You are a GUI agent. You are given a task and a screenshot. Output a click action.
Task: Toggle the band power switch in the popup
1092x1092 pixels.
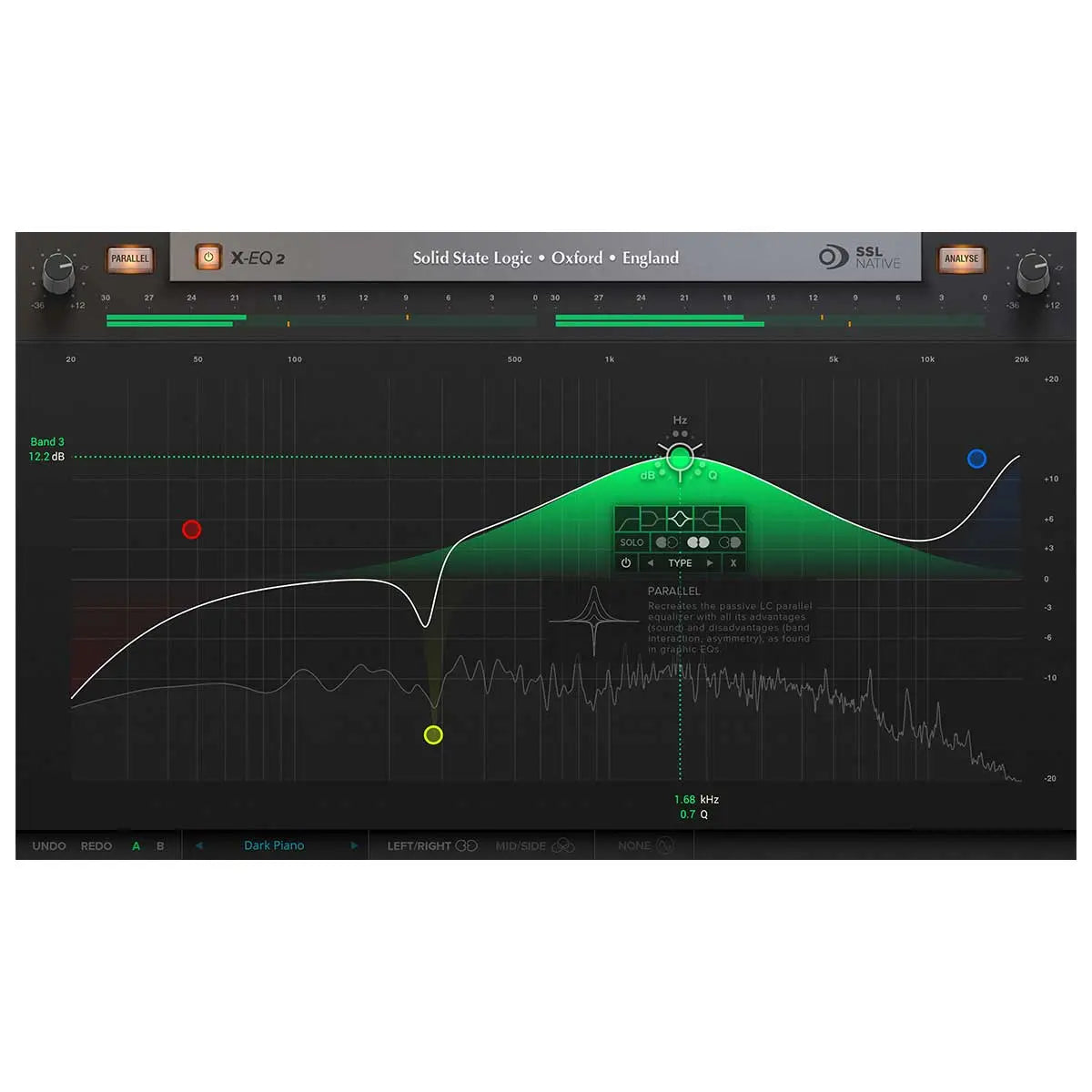(624, 562)
